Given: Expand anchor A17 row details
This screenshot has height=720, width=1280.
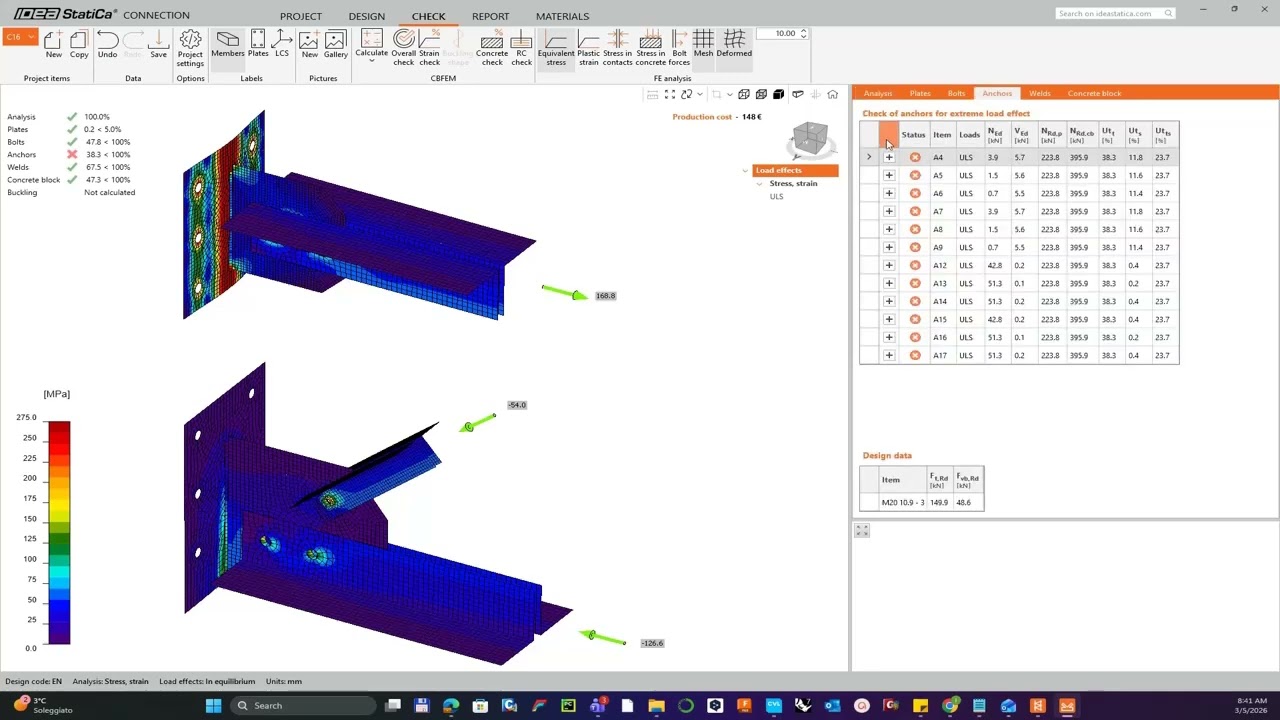Looking at the screenshot, I should 889,355.
